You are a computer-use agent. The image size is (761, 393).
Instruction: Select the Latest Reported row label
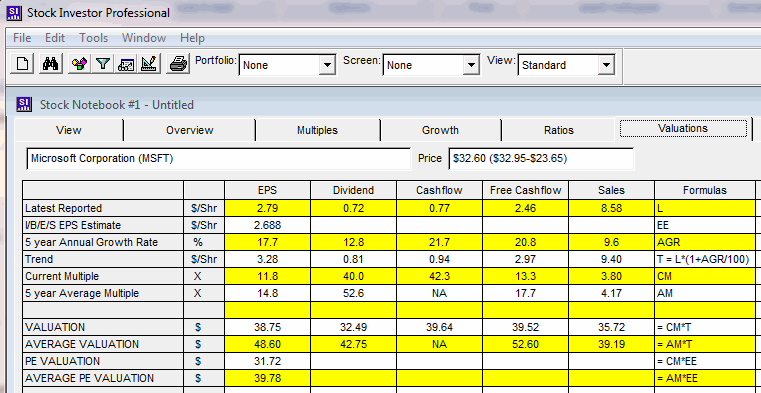click(103, 208)
